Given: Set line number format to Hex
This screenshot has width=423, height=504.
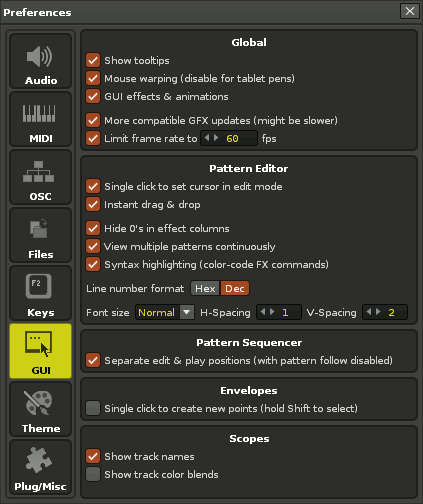Looking at the screenshot, I should 205,288.
